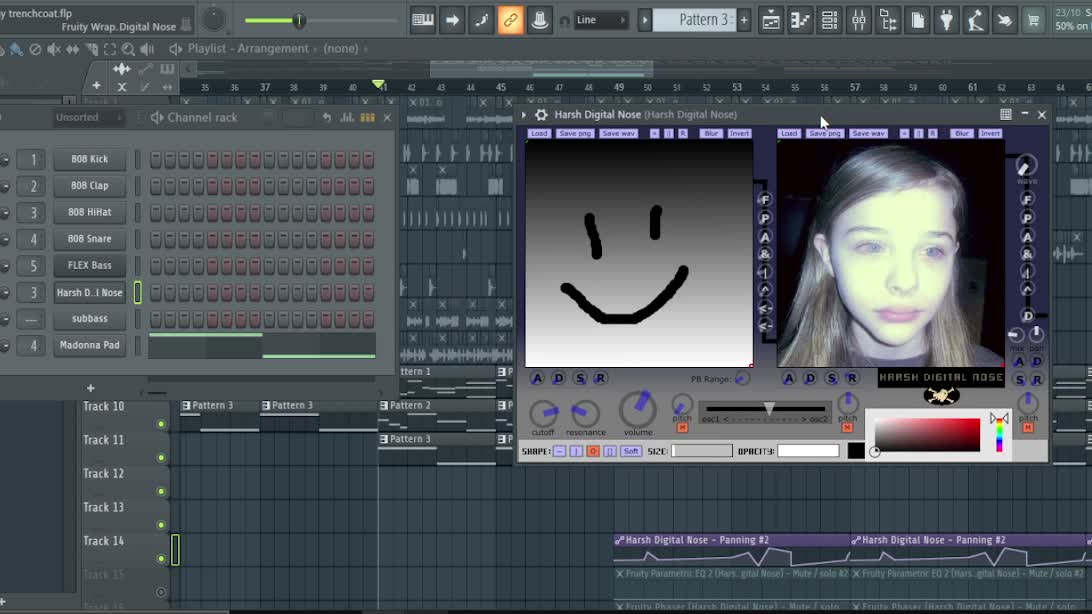The height and width of the screenshot is (614, 1092).
Task: Open the Plugin picker plug icon
Action: click(x=946, y=20)
